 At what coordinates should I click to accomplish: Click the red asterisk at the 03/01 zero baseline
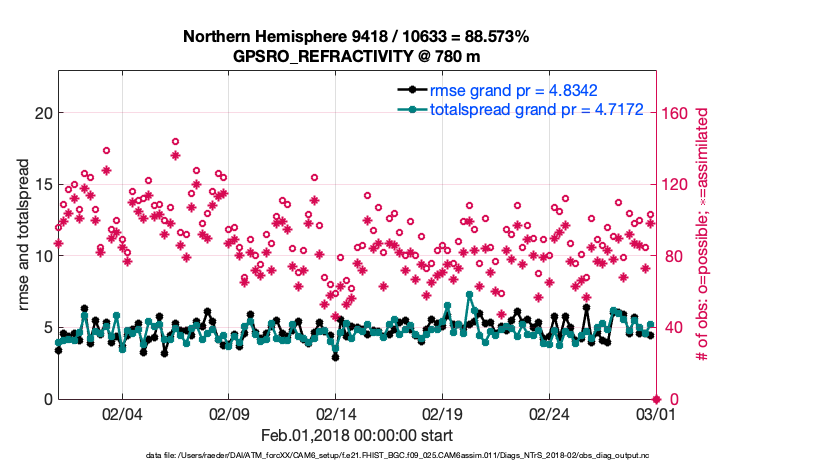click(x=655, y=399)
